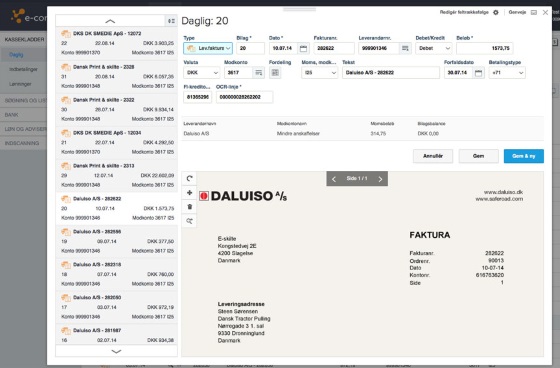Click the Genveje keyboard shortcuts icon
The image size is (560, 368).
pyautogui.click(x=534, y=13)
